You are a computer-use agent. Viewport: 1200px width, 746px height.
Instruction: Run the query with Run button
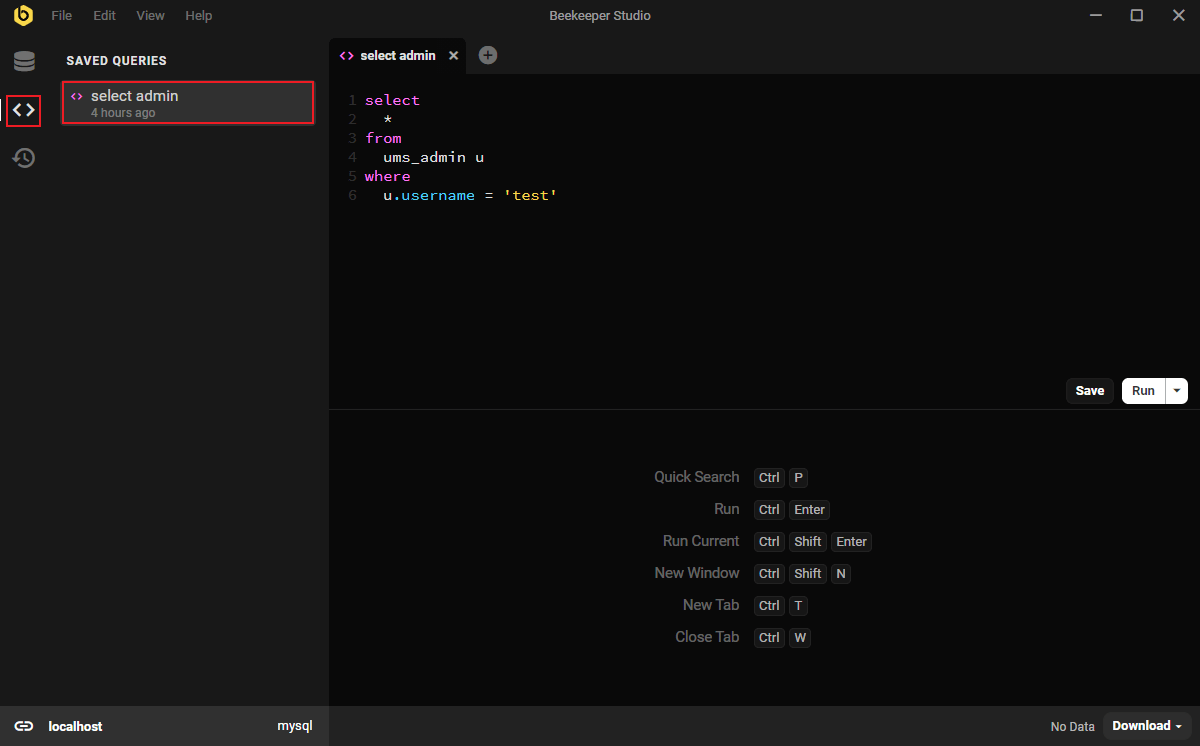pos(1143,391)
